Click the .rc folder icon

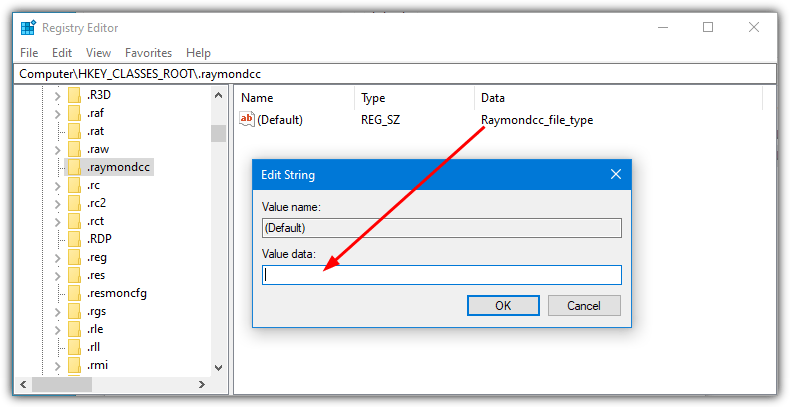[x=74, y=185]
